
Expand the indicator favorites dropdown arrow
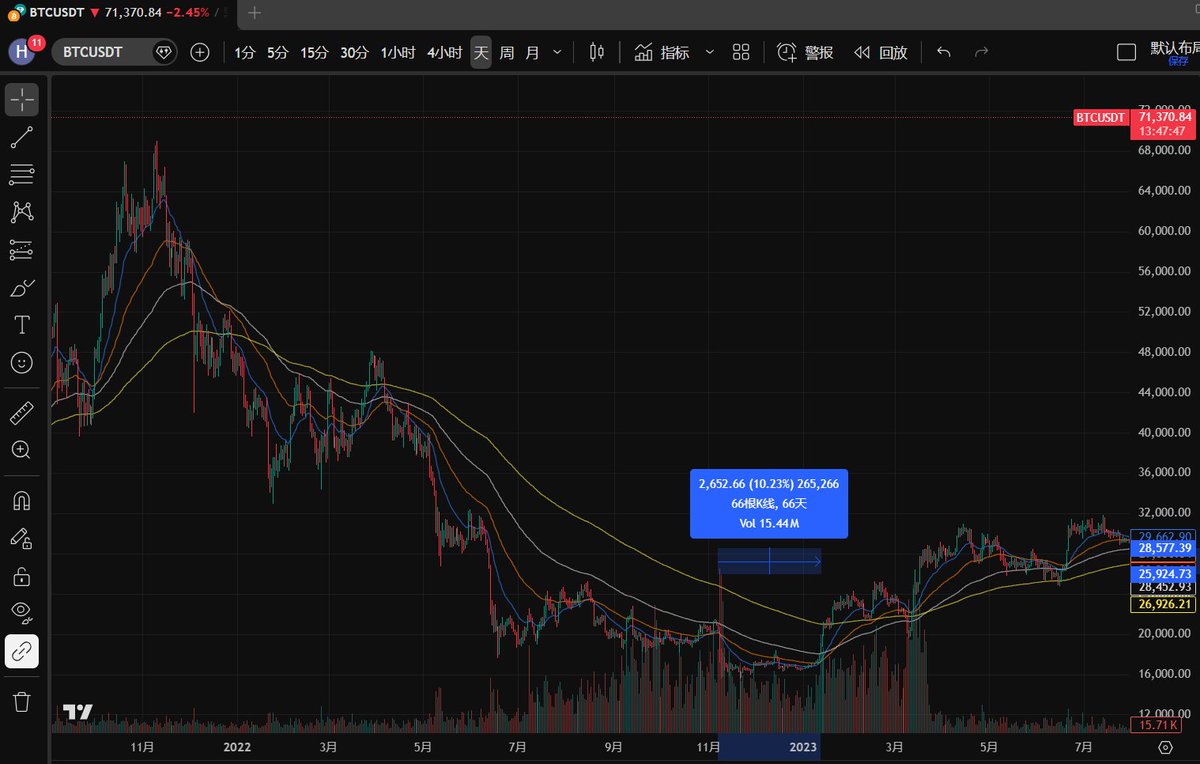[x=709, y=52]
